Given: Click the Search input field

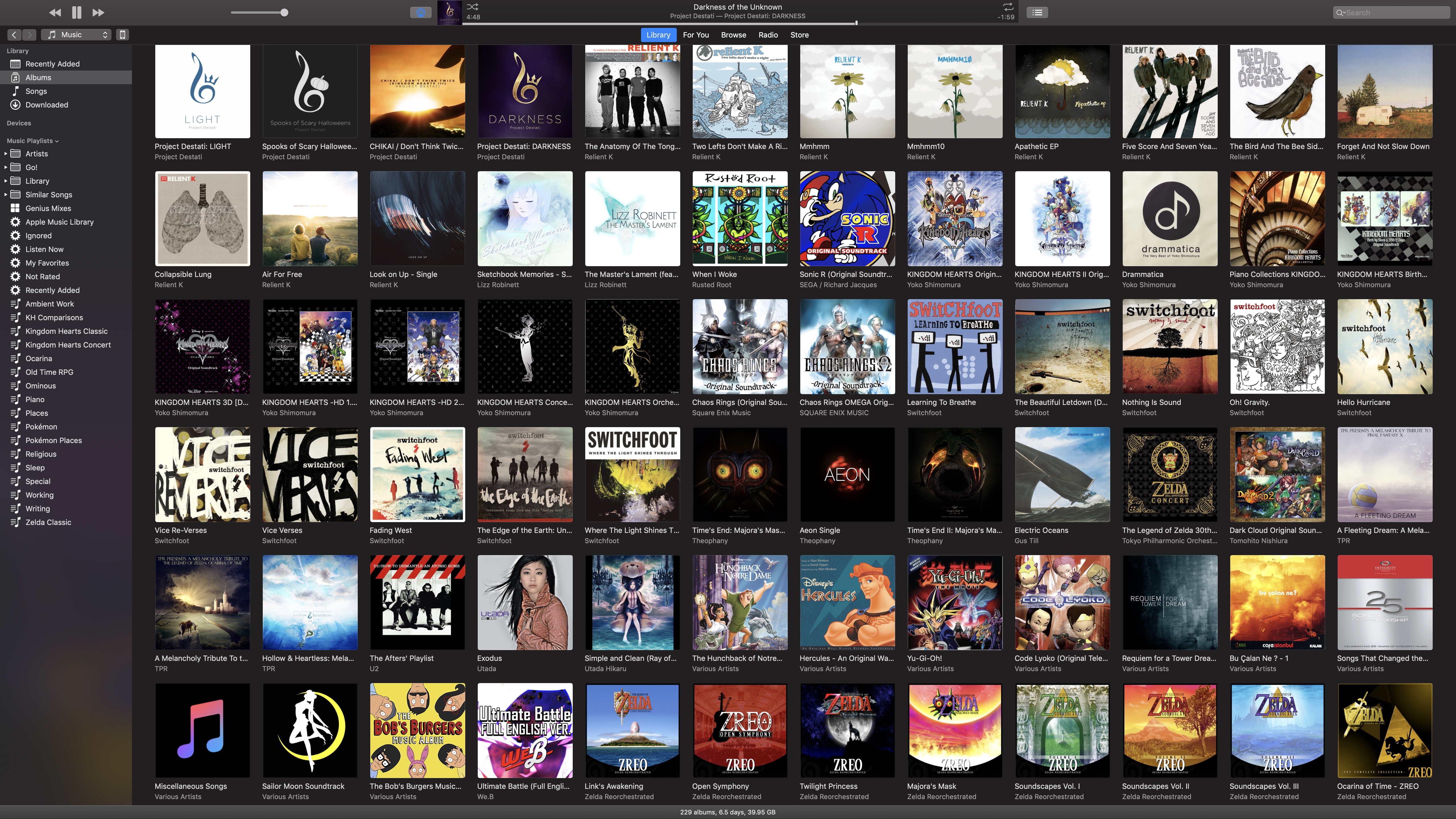Looking at the screenshot, I should point(1396,13).
